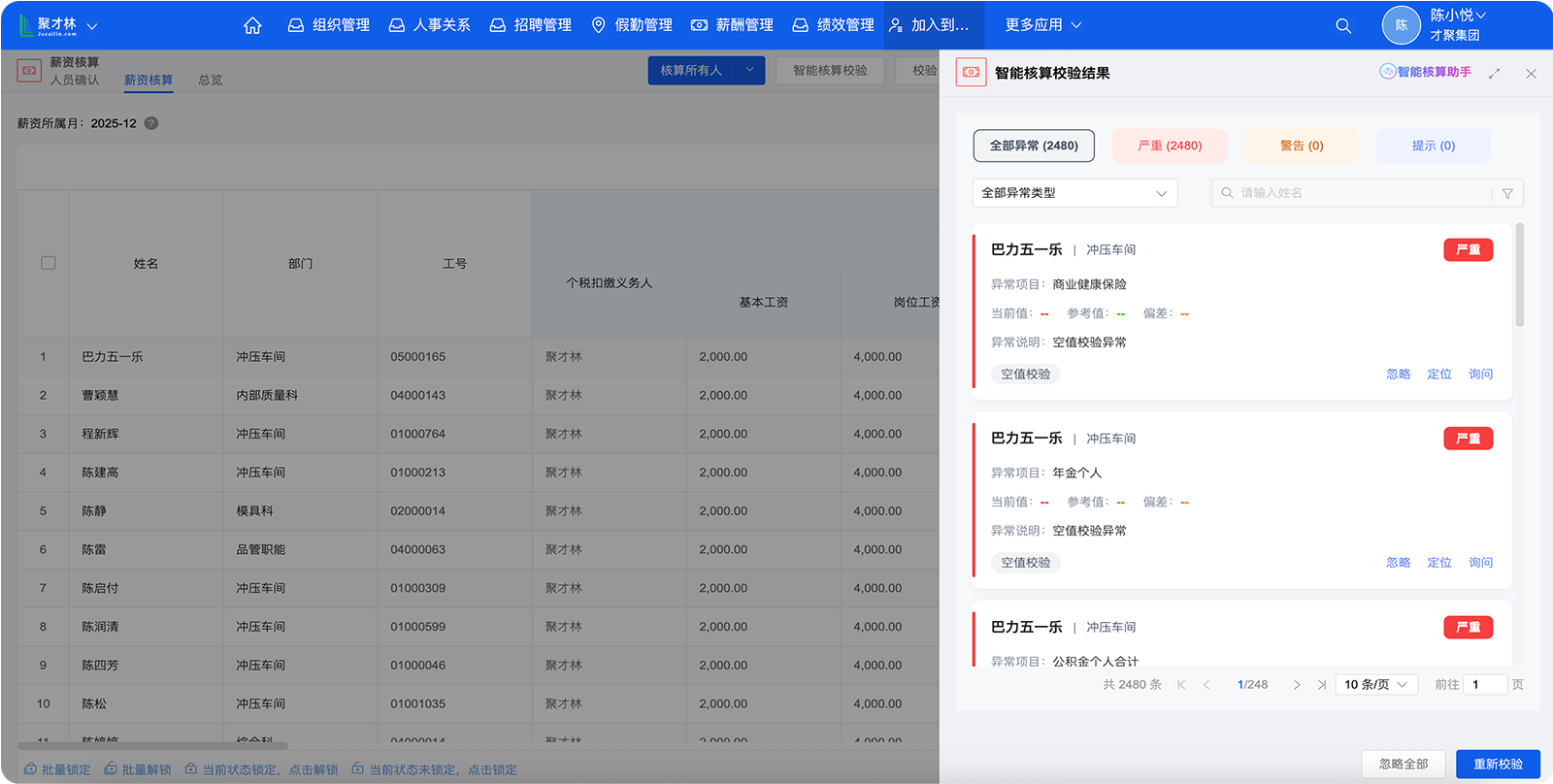
Task: Click the 核算所有人 button
Action: pos(692,70)
